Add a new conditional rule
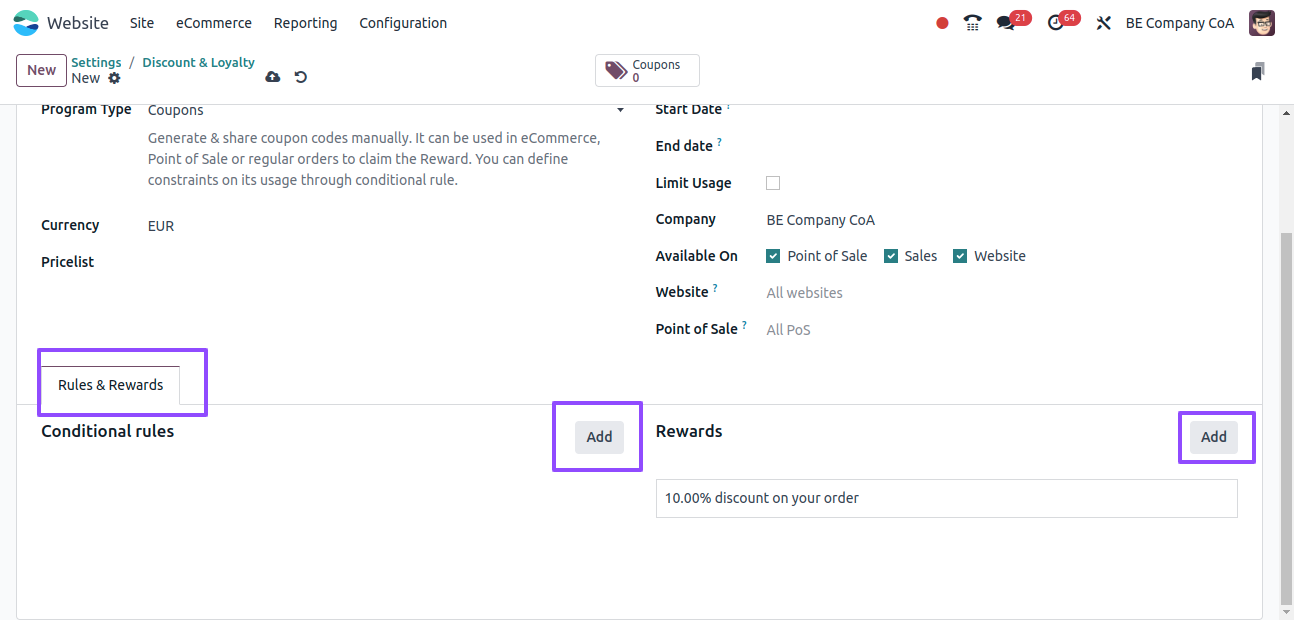The image size is (1294, 620). click(599, 437)
